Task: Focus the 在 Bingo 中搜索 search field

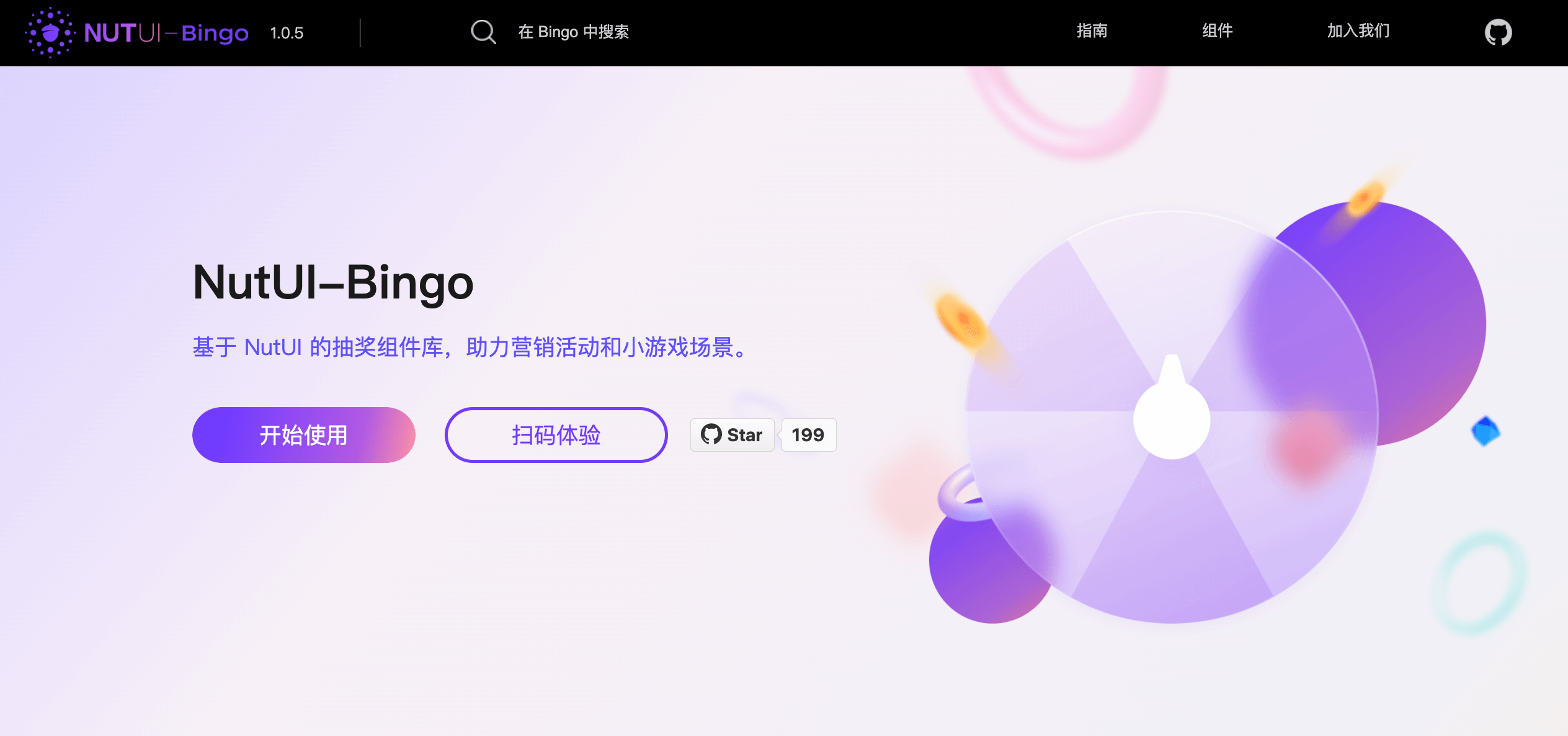Action: pyautogui.click(x=573, y=32)
